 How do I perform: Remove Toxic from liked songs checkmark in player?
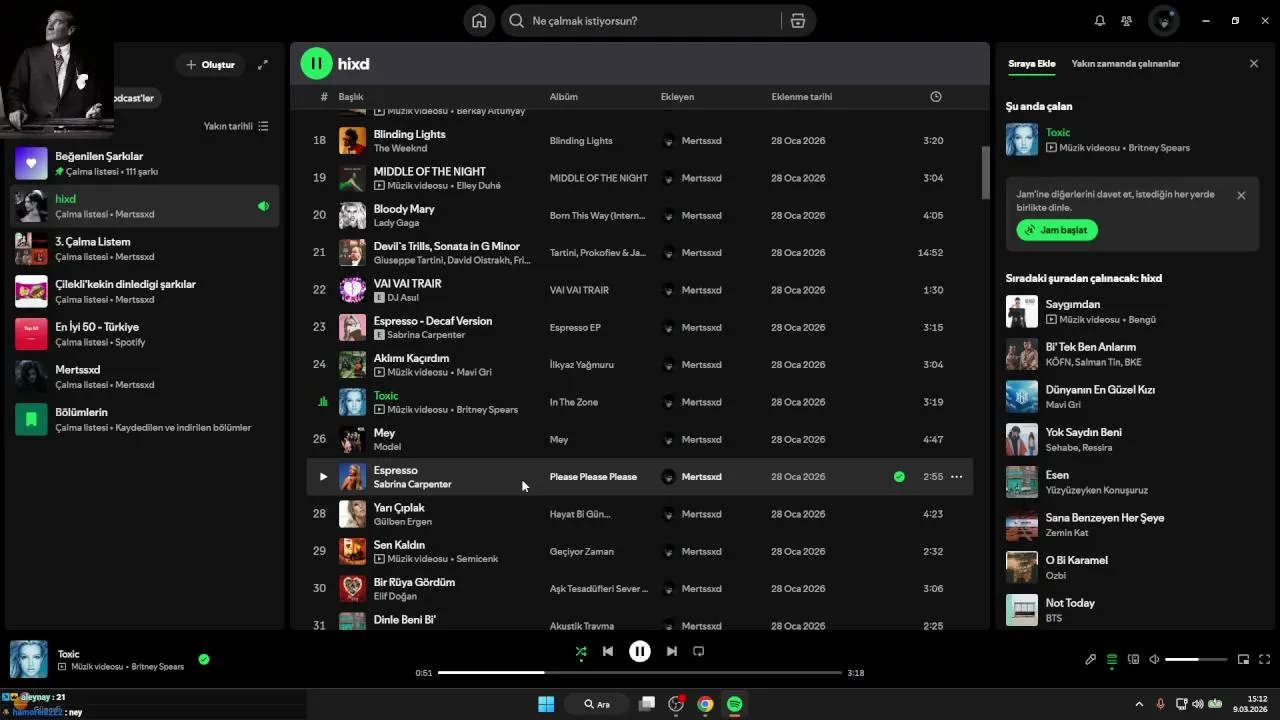click(x=204, y=659)
